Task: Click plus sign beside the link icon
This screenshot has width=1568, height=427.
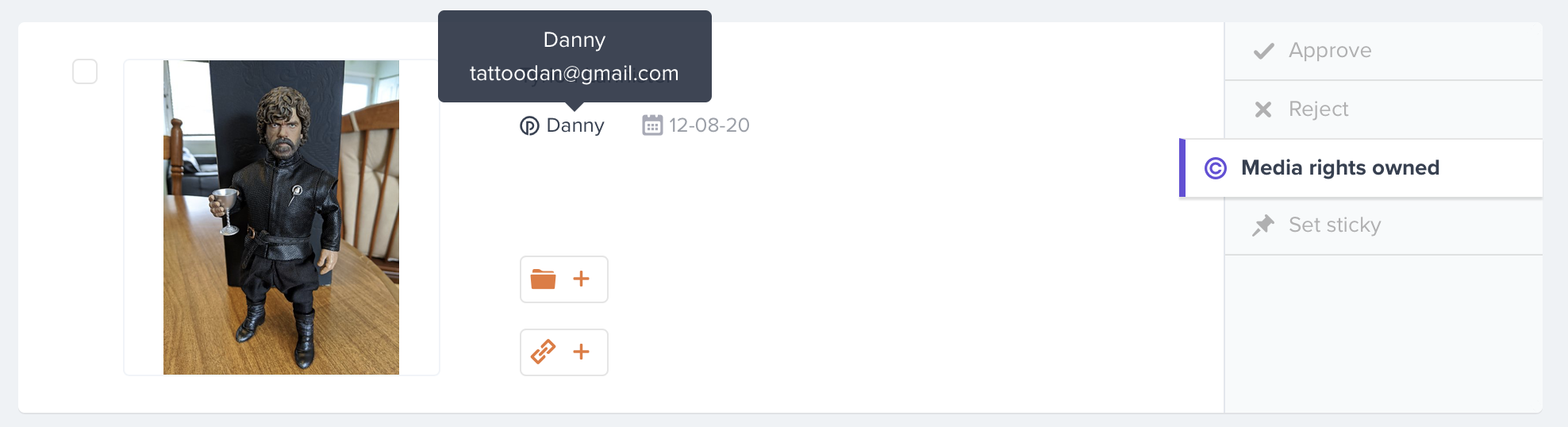Action: [x=582, y=352]
